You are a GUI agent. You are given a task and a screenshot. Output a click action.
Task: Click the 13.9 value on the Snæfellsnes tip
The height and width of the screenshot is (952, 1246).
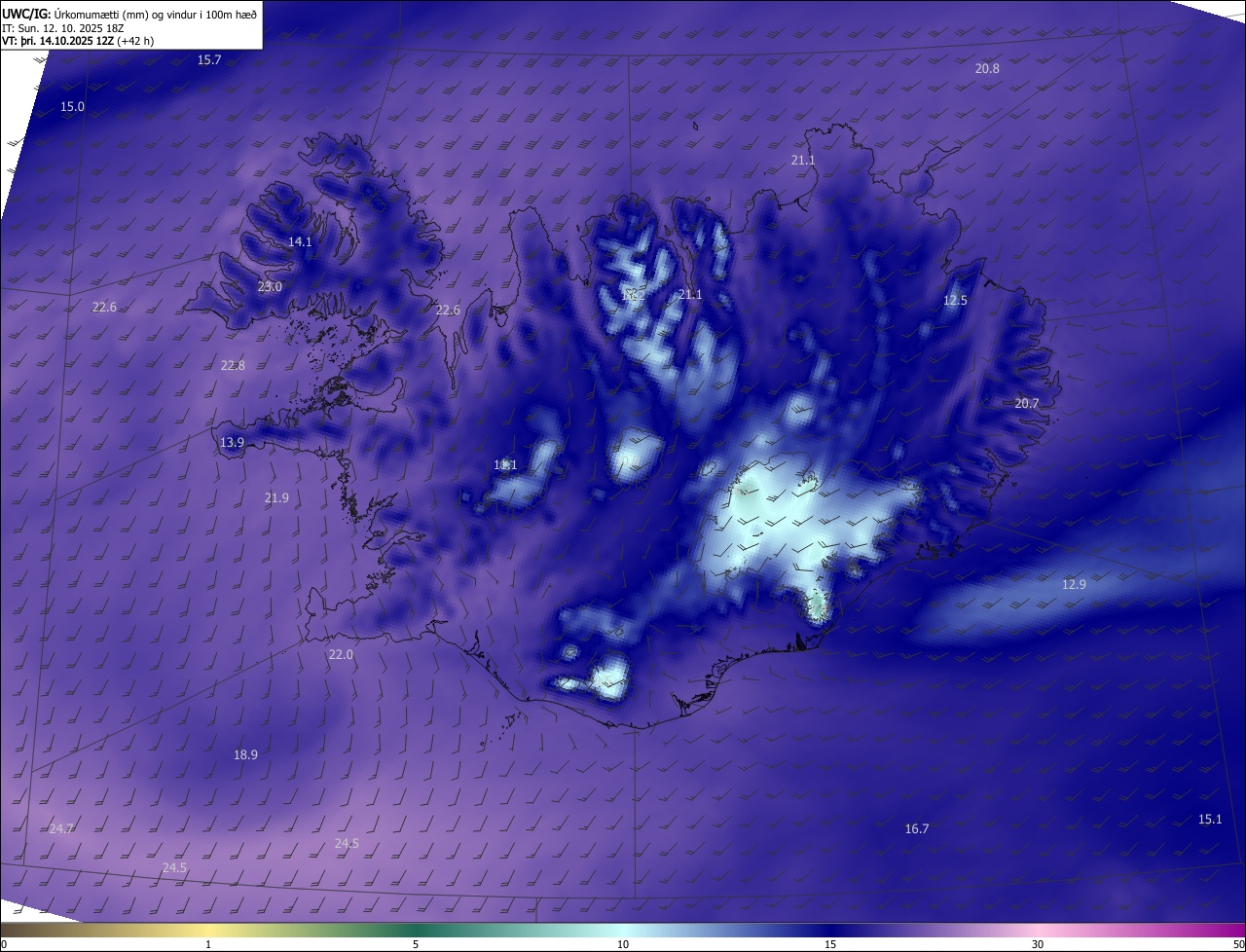[232, 443]
